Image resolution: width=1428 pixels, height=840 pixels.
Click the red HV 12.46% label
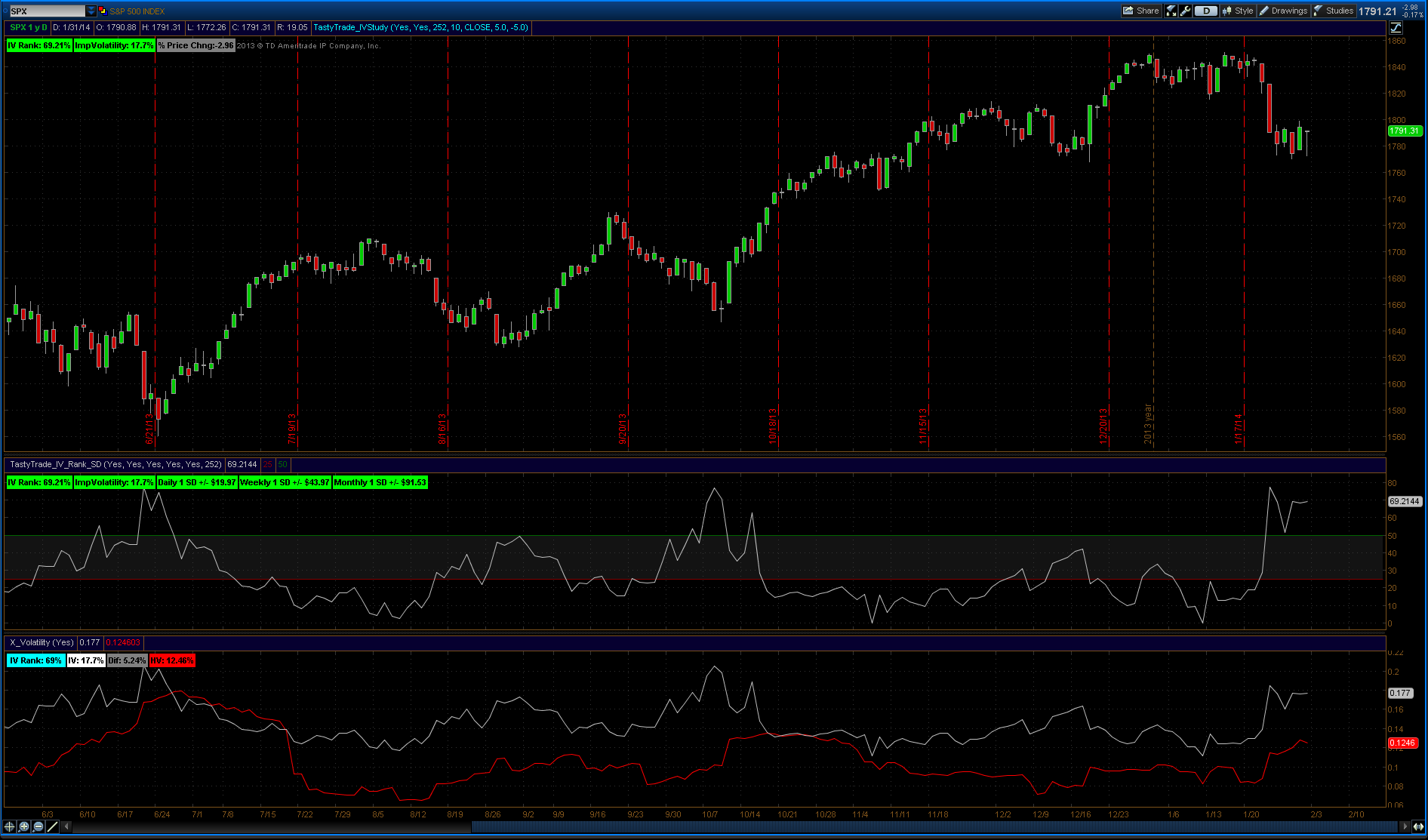(171, 660)
